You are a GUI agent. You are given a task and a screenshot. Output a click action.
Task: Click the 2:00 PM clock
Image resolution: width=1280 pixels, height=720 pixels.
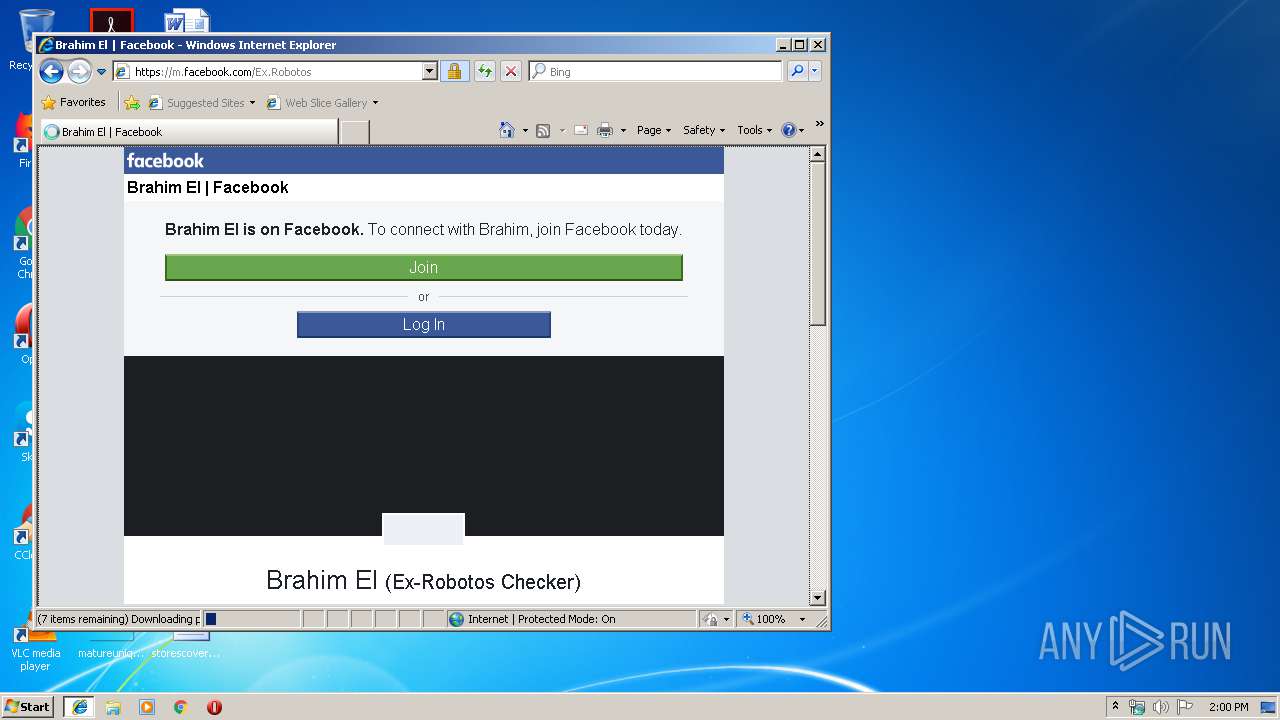(x=1228, y=707)
